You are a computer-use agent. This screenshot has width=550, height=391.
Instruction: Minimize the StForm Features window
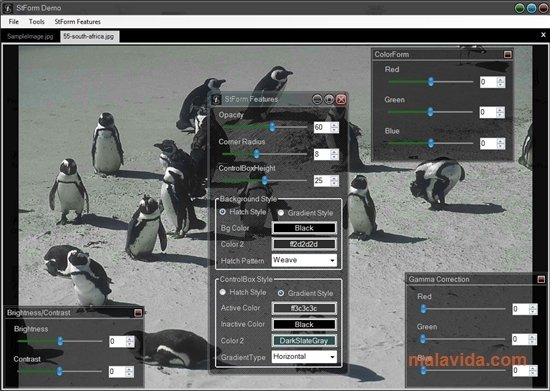coord(317,100)
